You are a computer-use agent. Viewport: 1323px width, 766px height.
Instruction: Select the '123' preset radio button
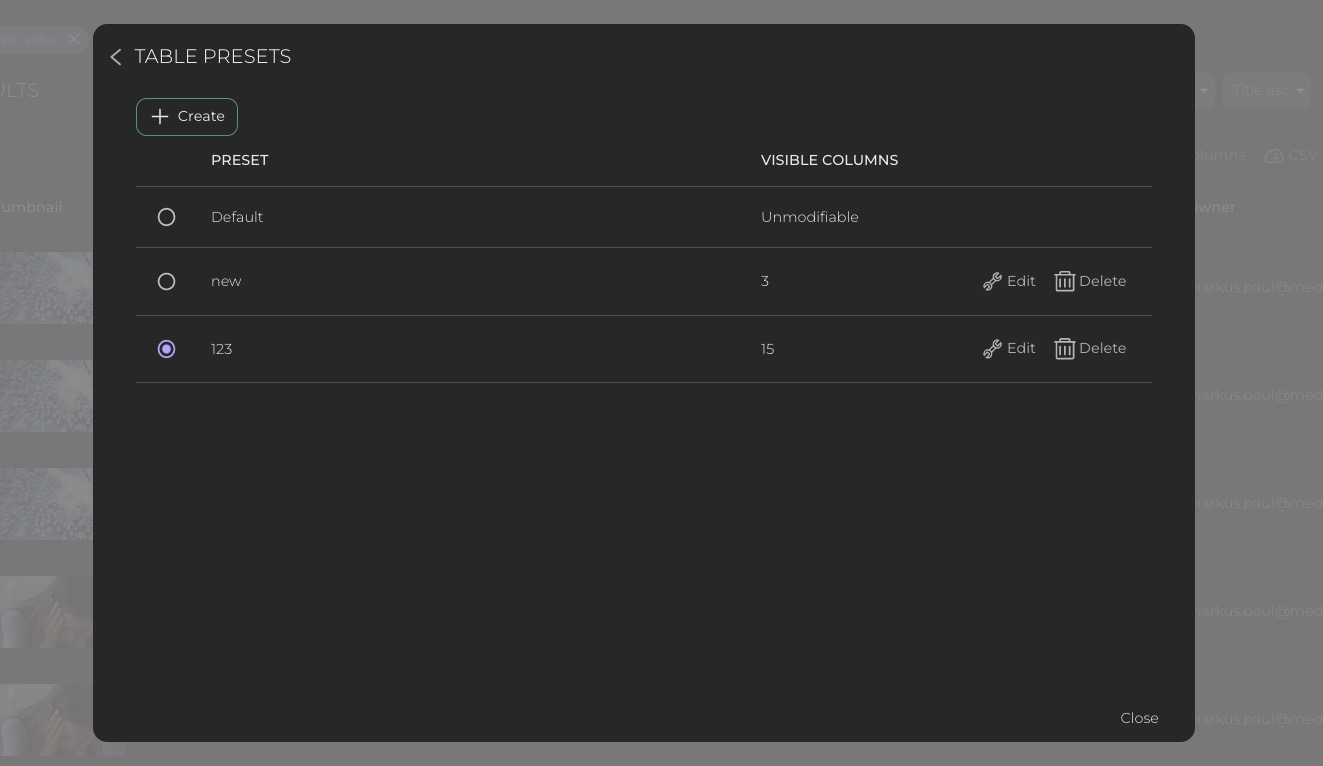[x=167, y=349]
